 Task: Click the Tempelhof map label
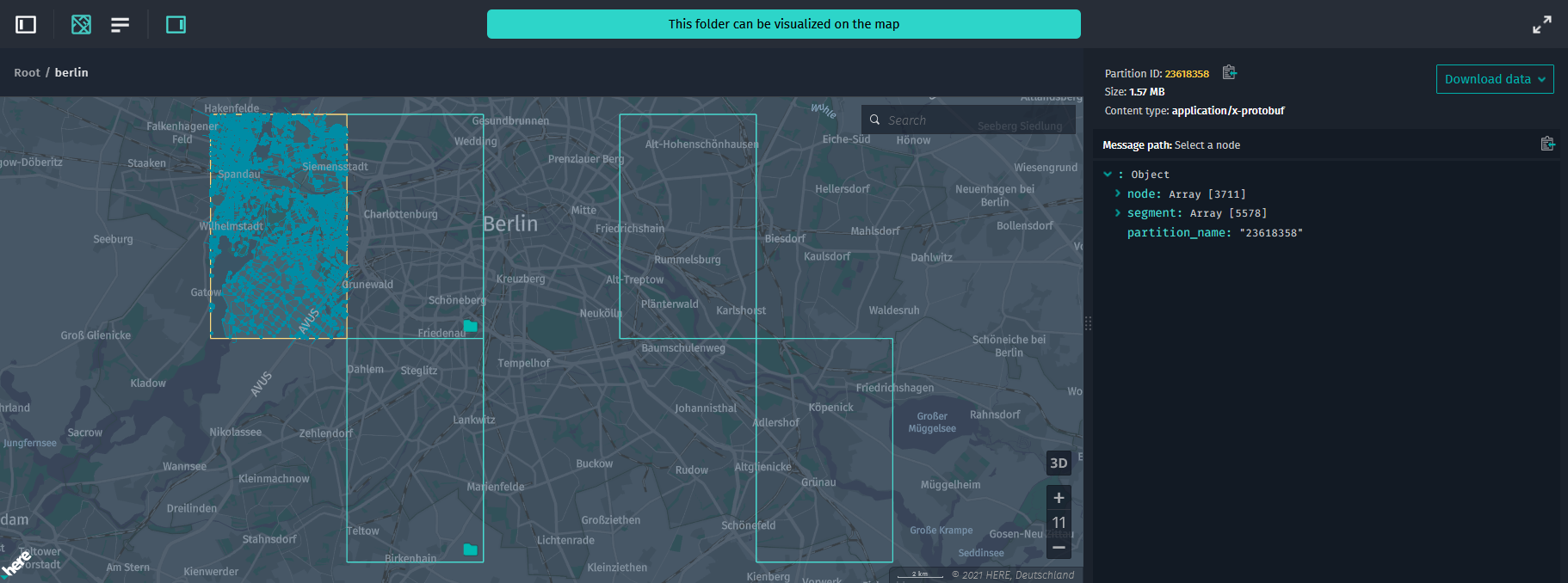click(x=523, y=363)
